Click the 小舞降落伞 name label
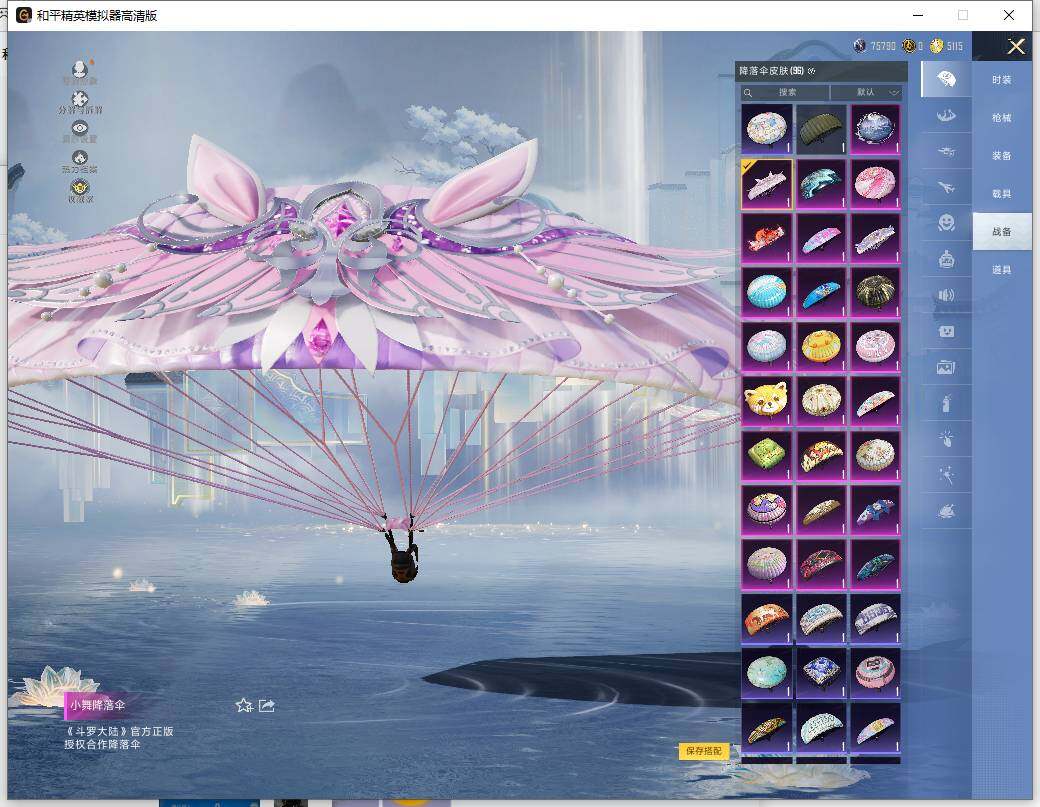 (x=98, y=706)
